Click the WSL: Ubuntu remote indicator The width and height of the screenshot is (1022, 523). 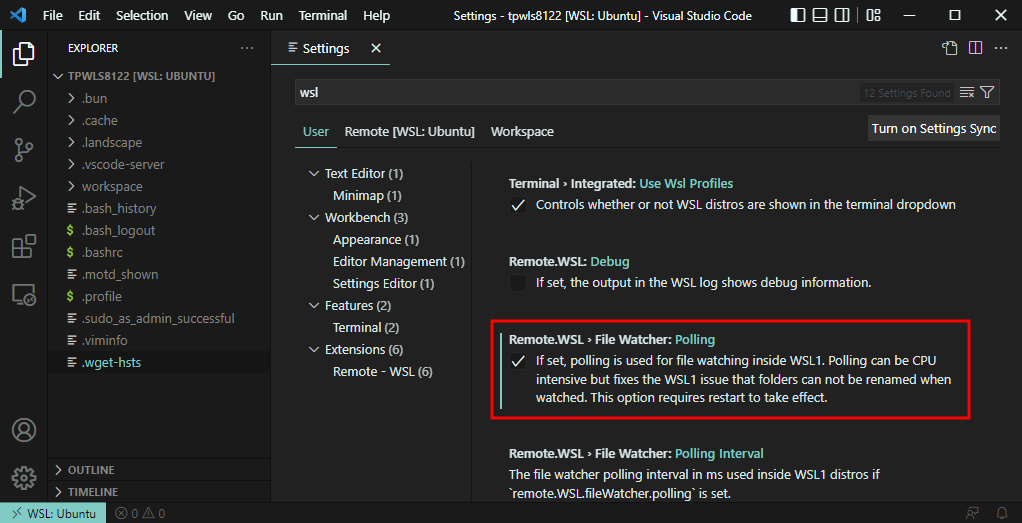tap(53, 513)
